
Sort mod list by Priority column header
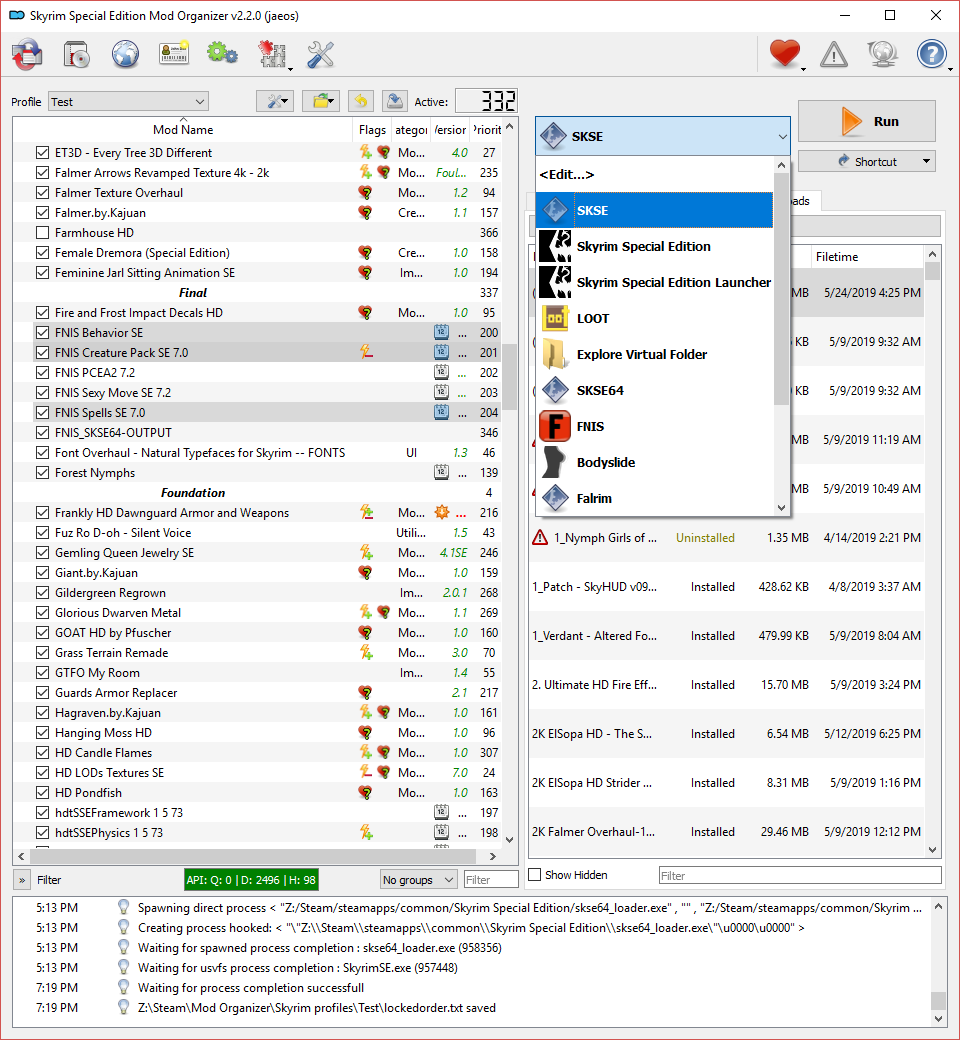[x=486, y=130]
